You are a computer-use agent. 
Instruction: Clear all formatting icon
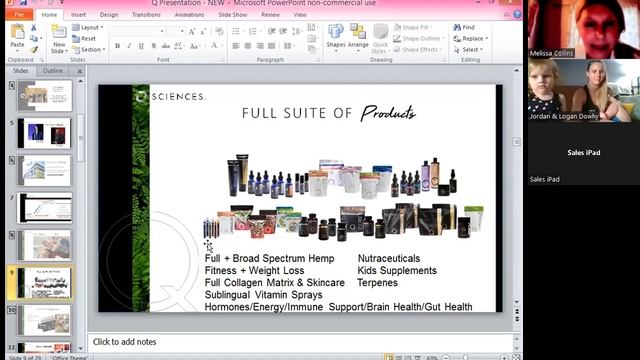point(219,31)
